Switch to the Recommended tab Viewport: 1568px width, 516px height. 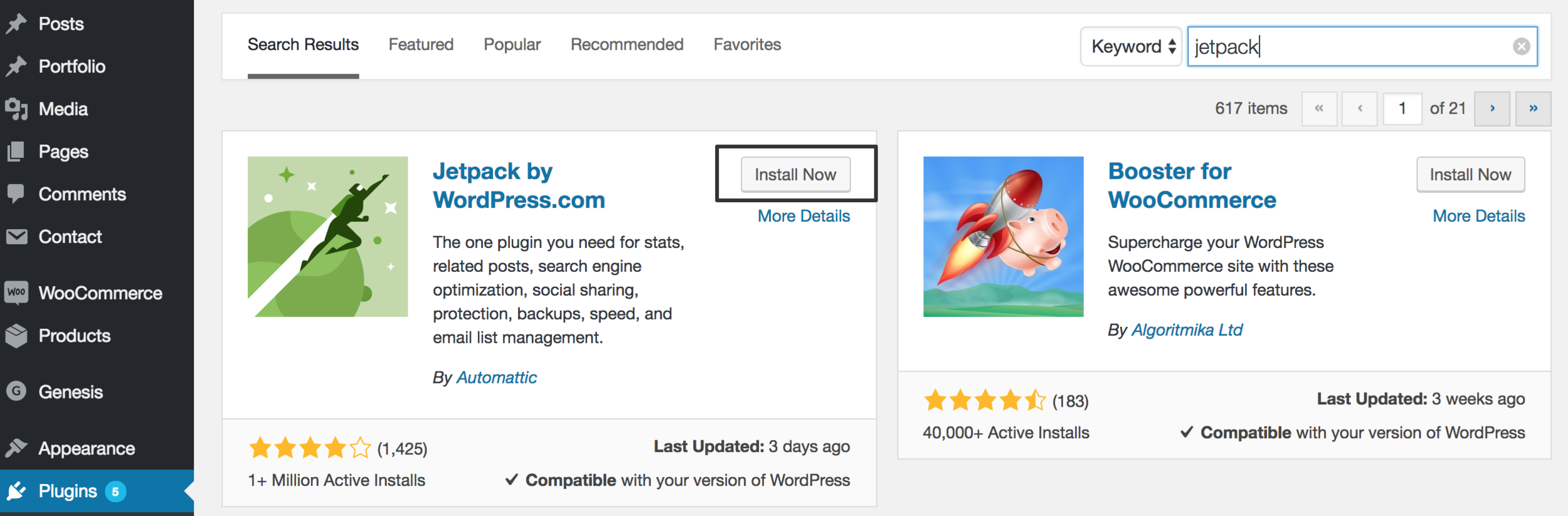click(627, 45)
